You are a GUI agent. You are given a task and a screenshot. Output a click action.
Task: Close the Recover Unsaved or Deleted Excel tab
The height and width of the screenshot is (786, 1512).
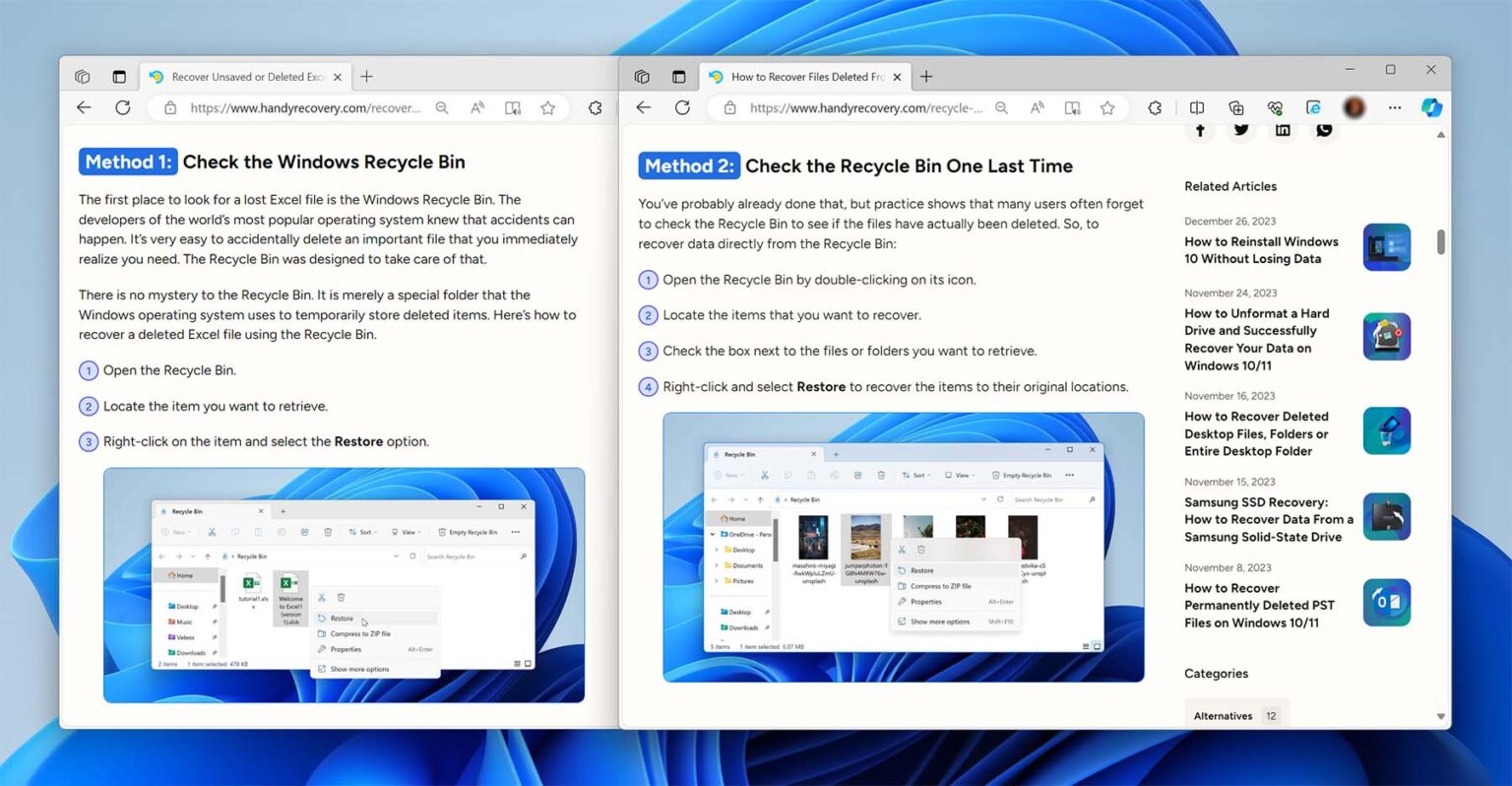(x=338, y=77)
